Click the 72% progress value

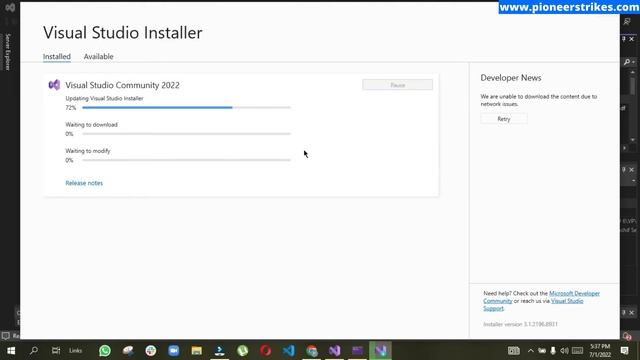click(x=71, y=108)
